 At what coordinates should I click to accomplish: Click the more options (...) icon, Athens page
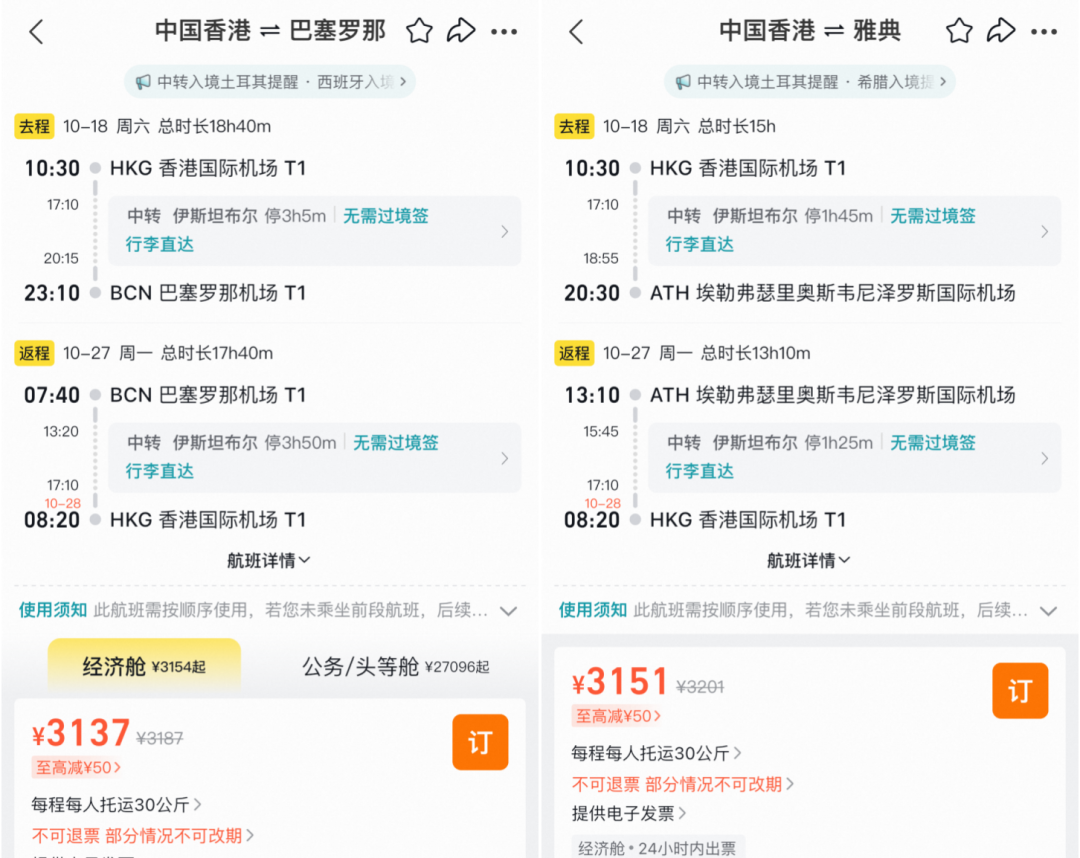[1044, 31]
